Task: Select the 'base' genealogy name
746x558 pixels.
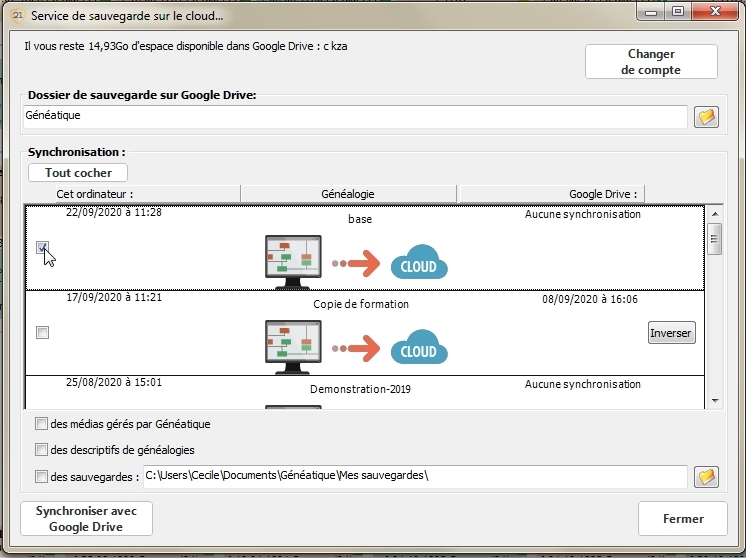Action: point(360,219)
